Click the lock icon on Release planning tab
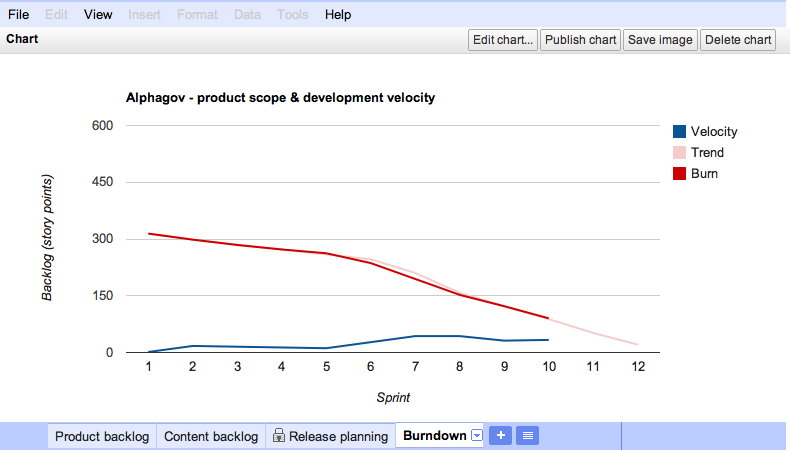The image size is (790, 450). click(x=279, y=435)
